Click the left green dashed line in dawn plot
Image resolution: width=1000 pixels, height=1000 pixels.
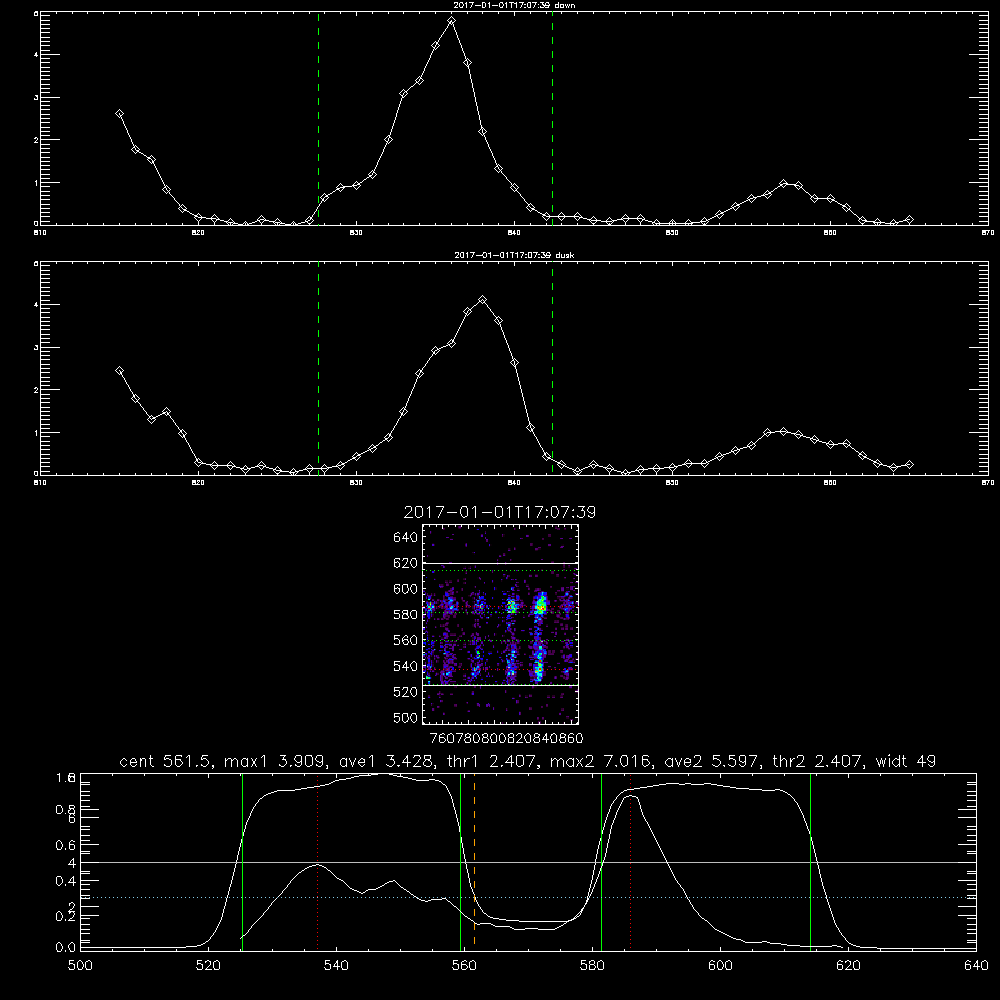pyautogui.click(x=319, y=118)
